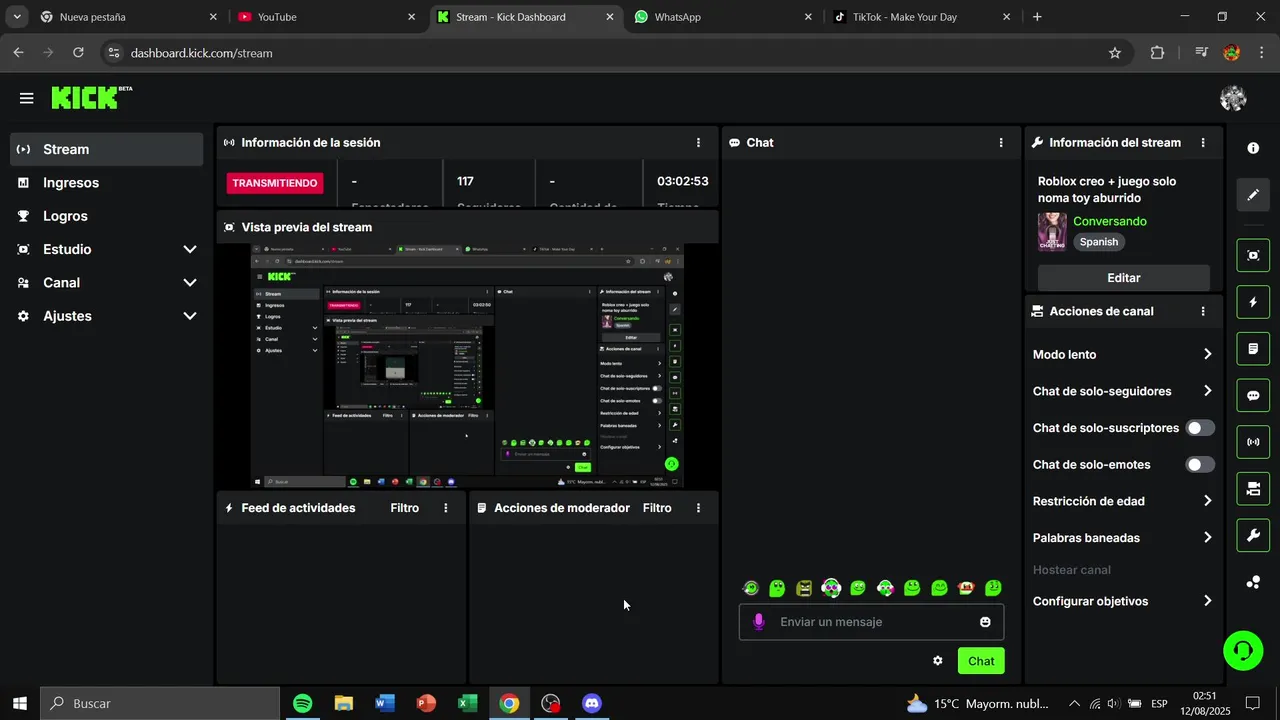Screen dimensions: 1280x720
Task: Click the browser address bar URL
Action: [201, 53]
